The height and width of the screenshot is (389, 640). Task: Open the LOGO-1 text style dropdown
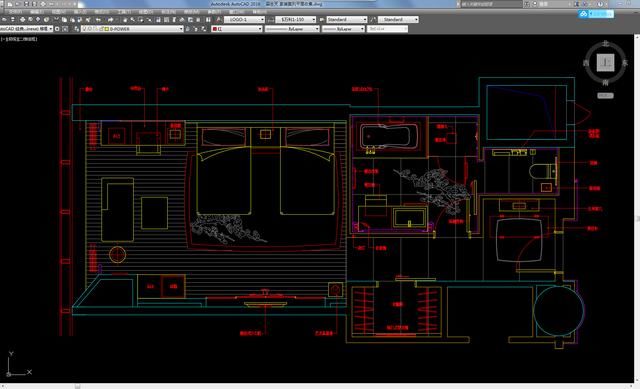262,19
